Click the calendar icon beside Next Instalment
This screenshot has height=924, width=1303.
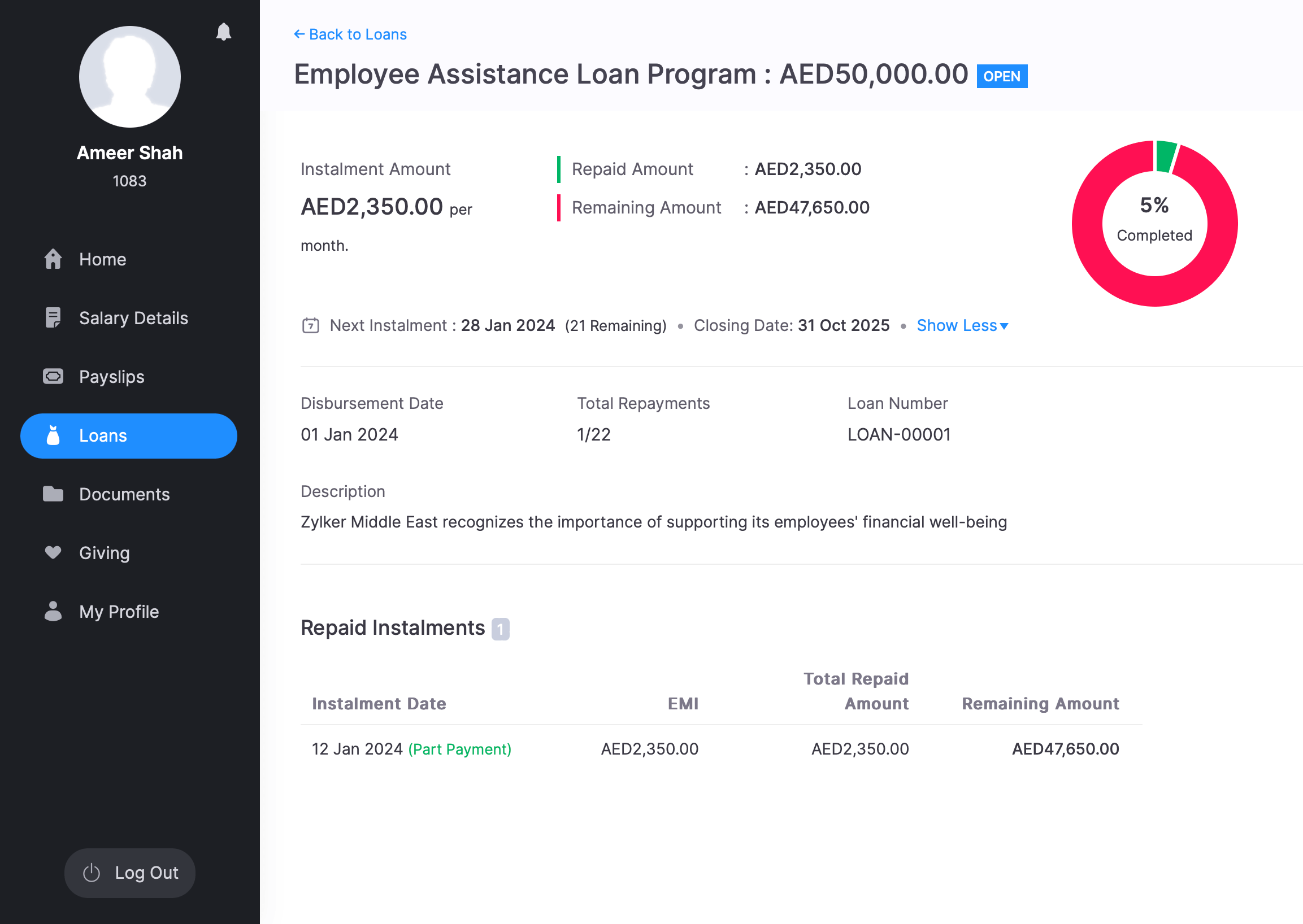click(x=310, y=325)
